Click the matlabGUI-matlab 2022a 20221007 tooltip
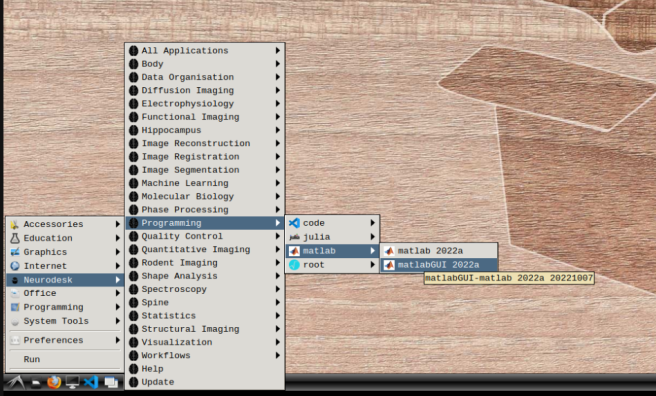Screen dimensions: 656x396 (509, 278)
